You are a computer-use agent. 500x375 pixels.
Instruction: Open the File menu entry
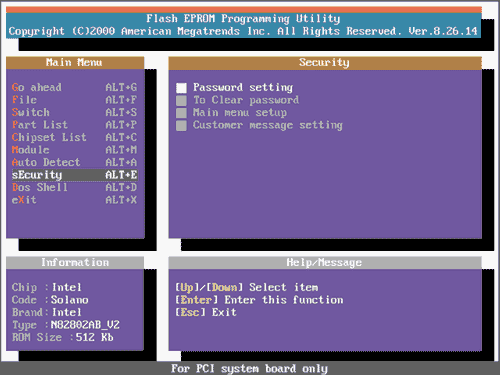75,100
